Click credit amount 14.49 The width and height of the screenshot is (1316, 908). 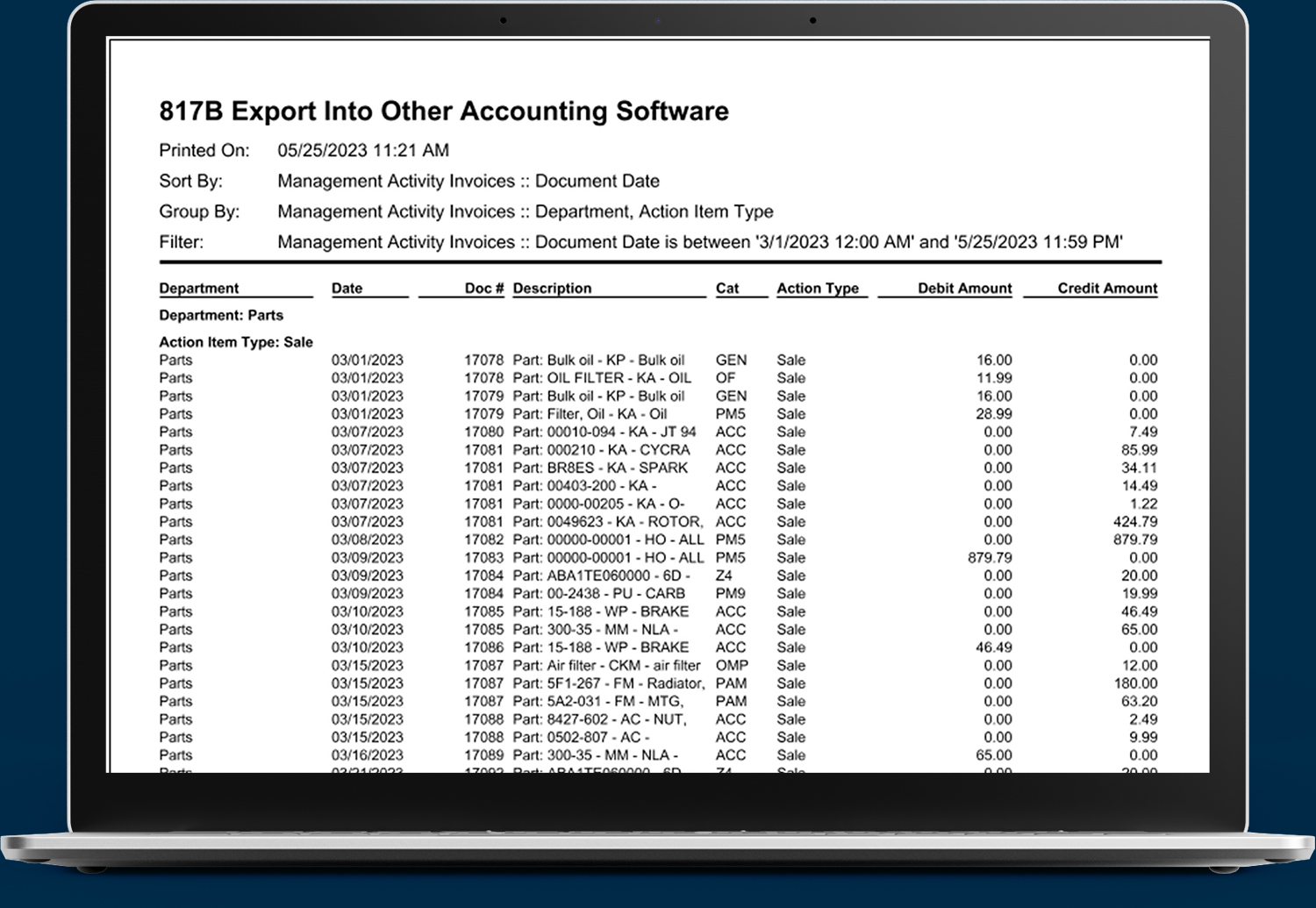pyautogui.click(x=1140, y=486)
